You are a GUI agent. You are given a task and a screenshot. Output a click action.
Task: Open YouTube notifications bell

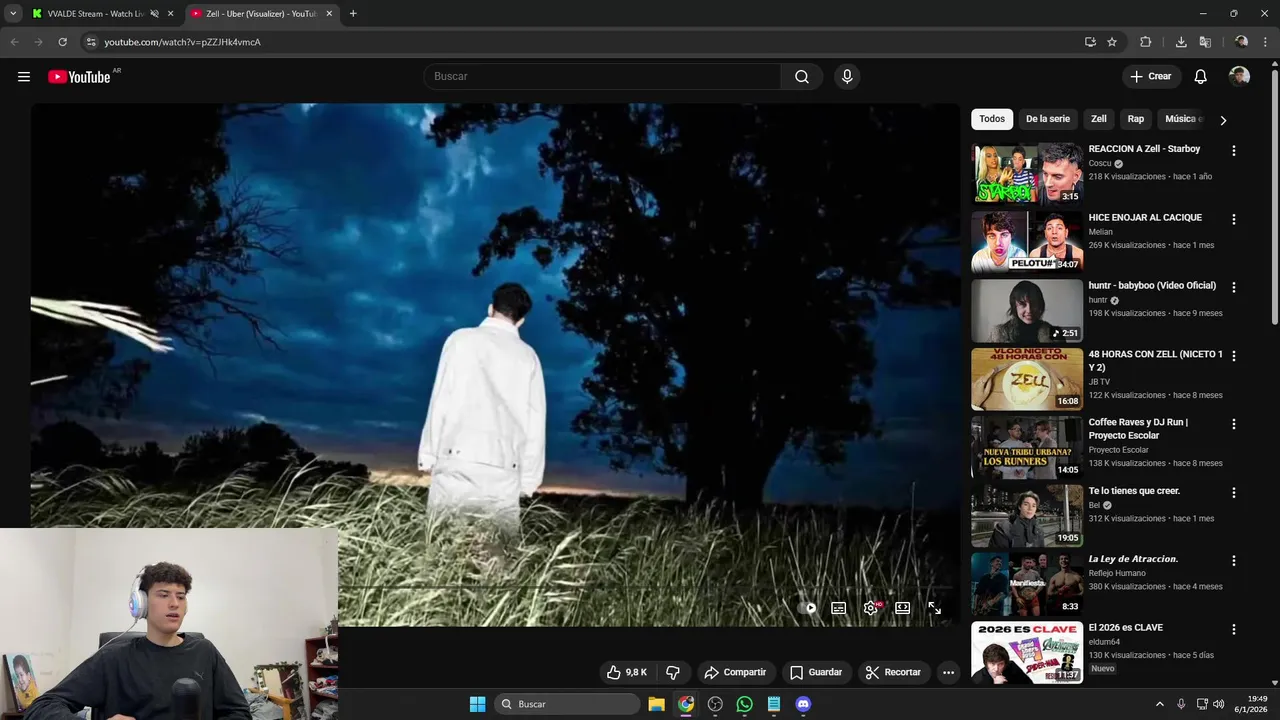point(1201,77)
